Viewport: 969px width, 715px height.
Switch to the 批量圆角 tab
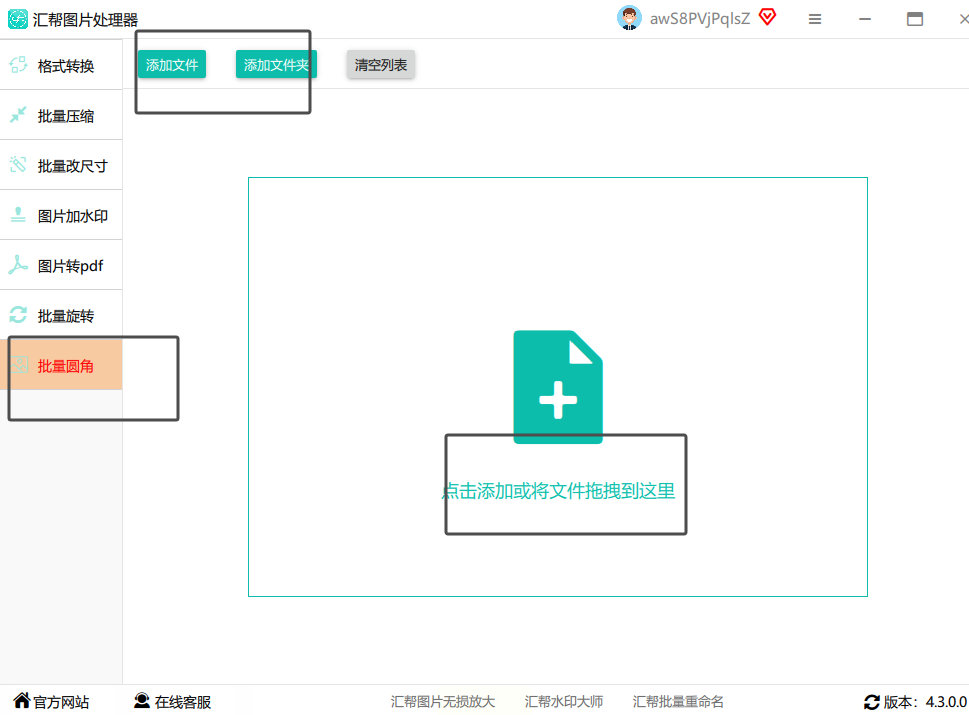61,365
